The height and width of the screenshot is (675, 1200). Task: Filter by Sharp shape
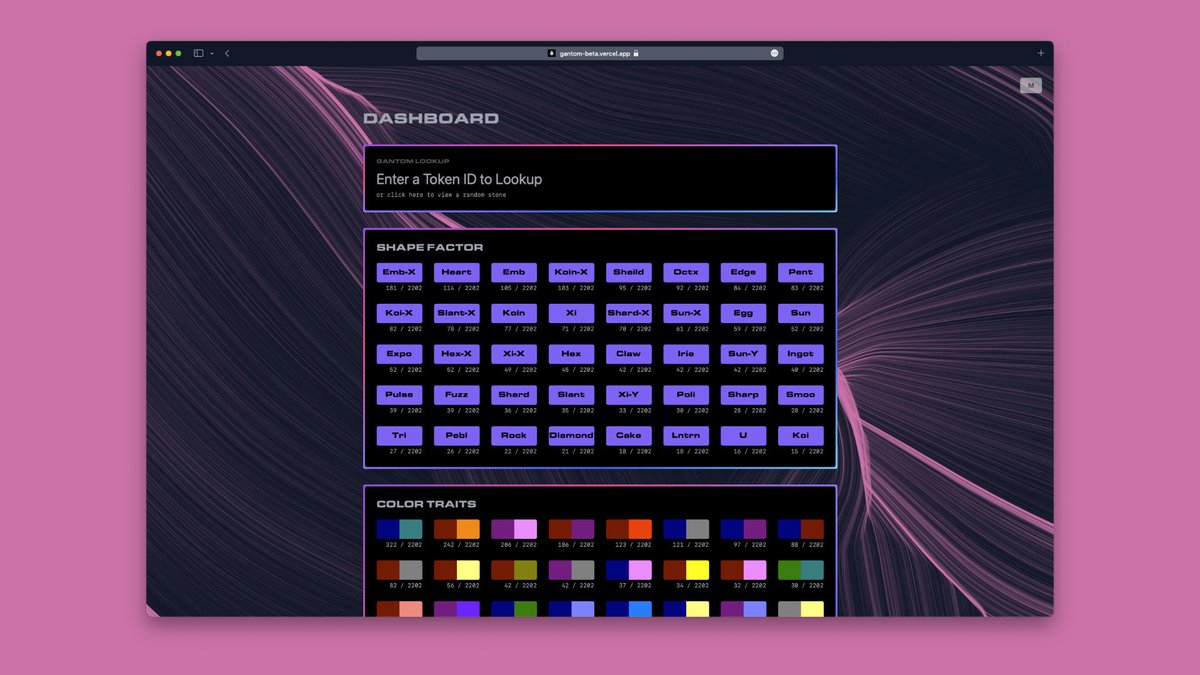(743, 395)
